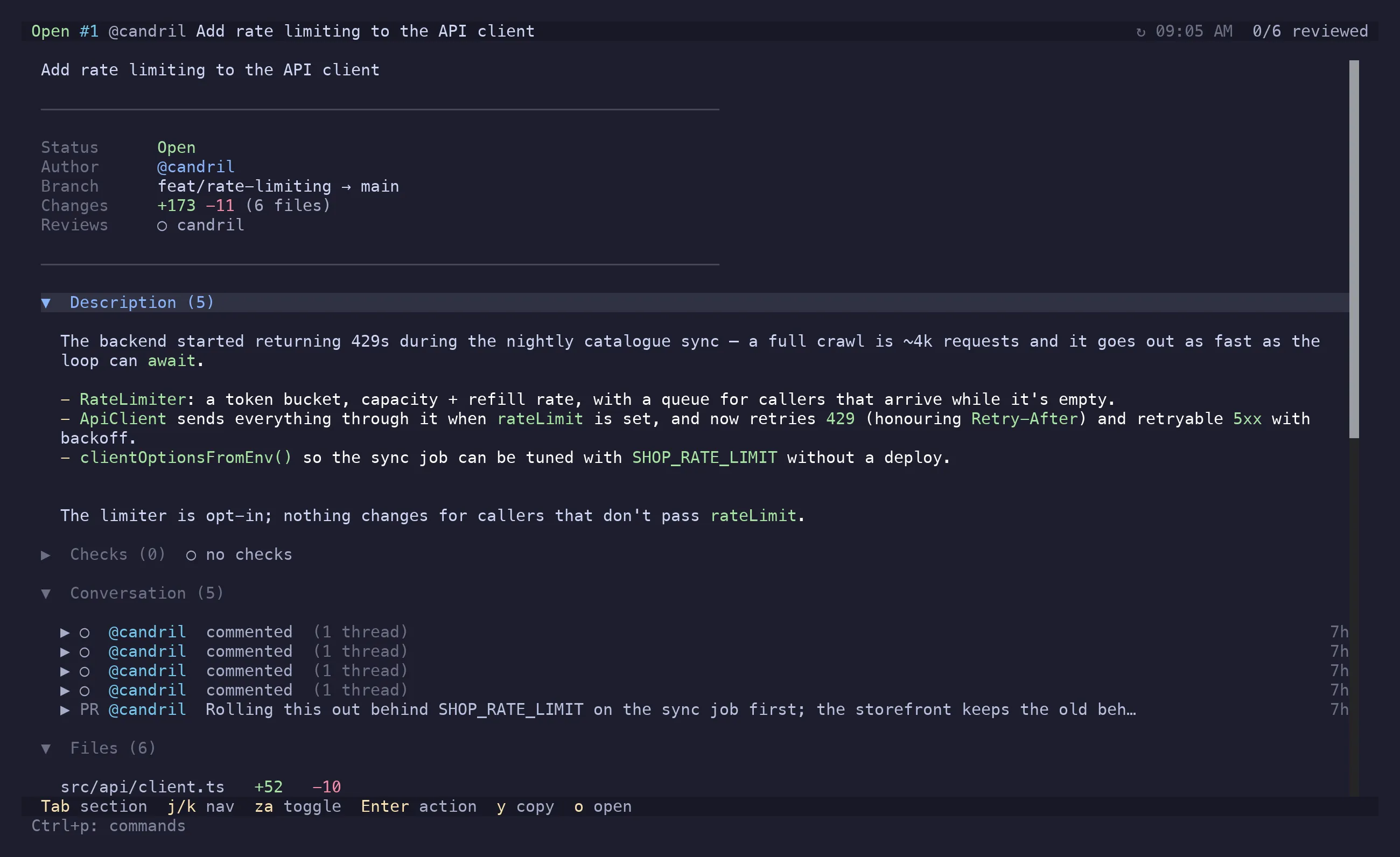Screen dimensions: 1400x857
Task: Collapse the Files (6) section
Action: (x=46, y=748)
